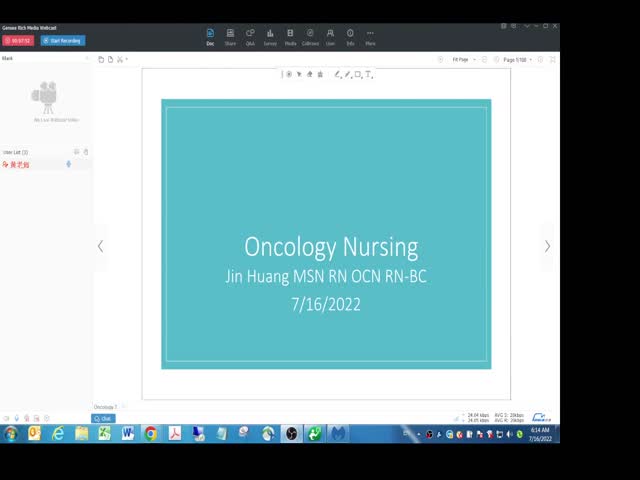Click the Start Recording button
The width and height of the screenshot is (640, 480).
coord(63,41)
